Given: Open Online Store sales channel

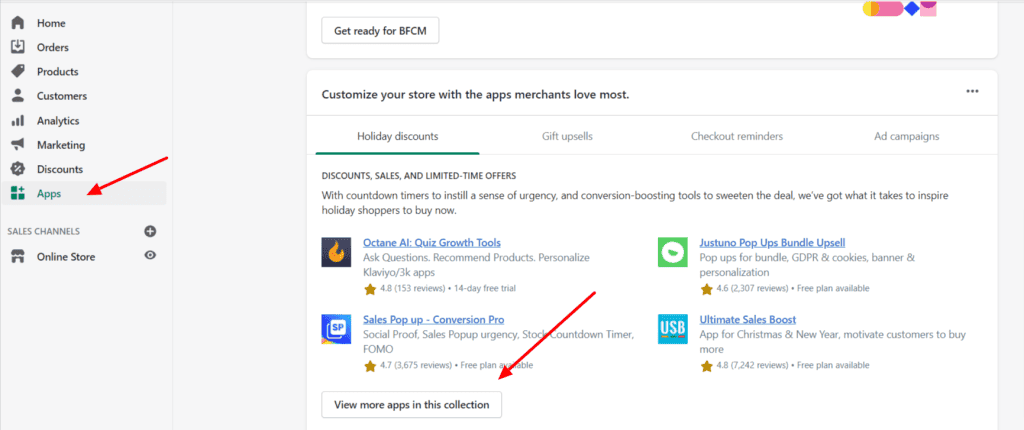Looking at the screenshot, I should [66, 256].
